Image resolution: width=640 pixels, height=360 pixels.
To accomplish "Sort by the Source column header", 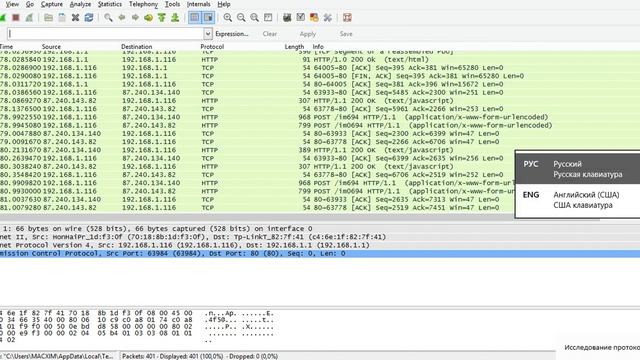I will tap(51, 47).
